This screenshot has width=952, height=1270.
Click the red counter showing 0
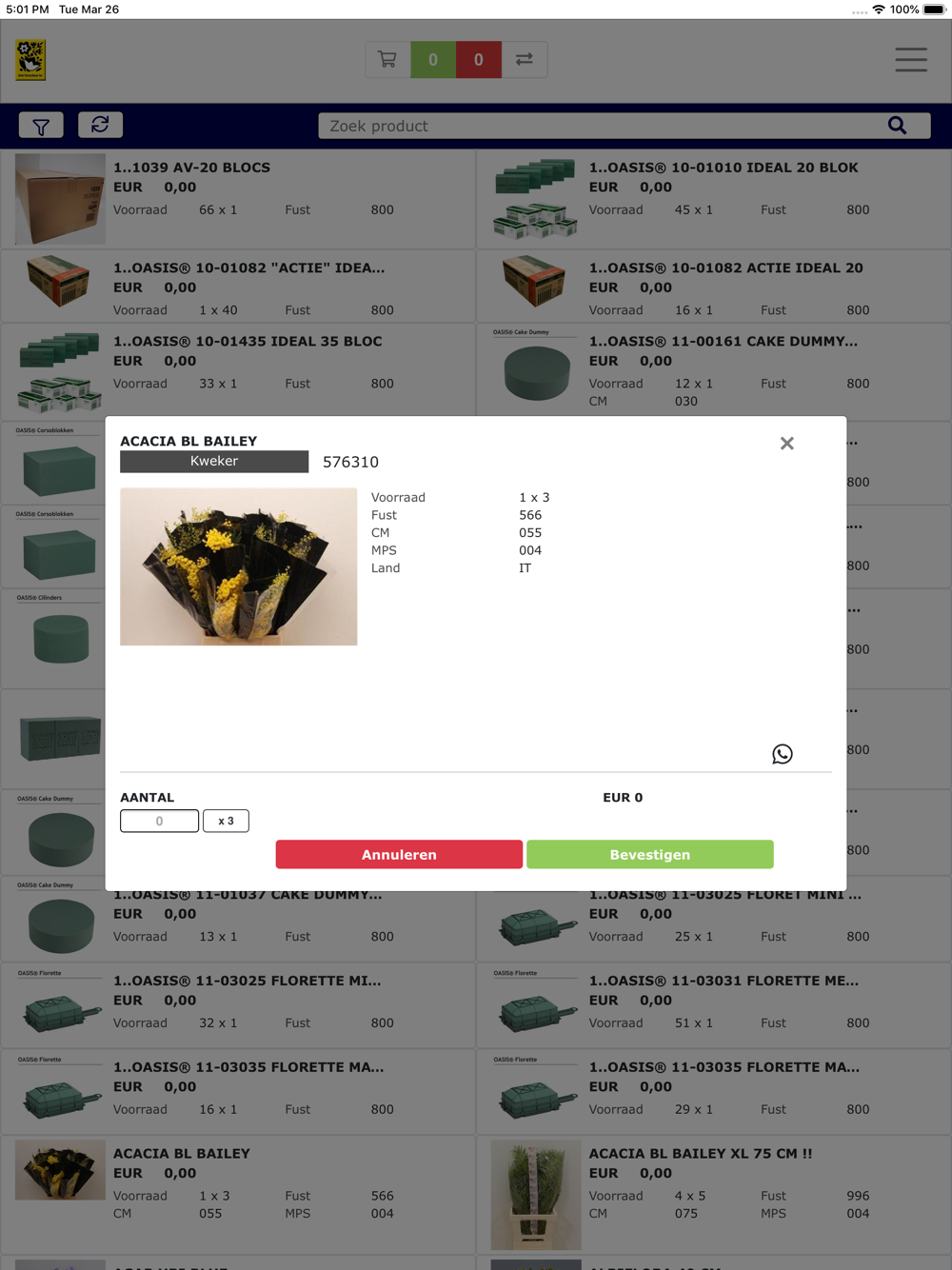coord(479,60)
